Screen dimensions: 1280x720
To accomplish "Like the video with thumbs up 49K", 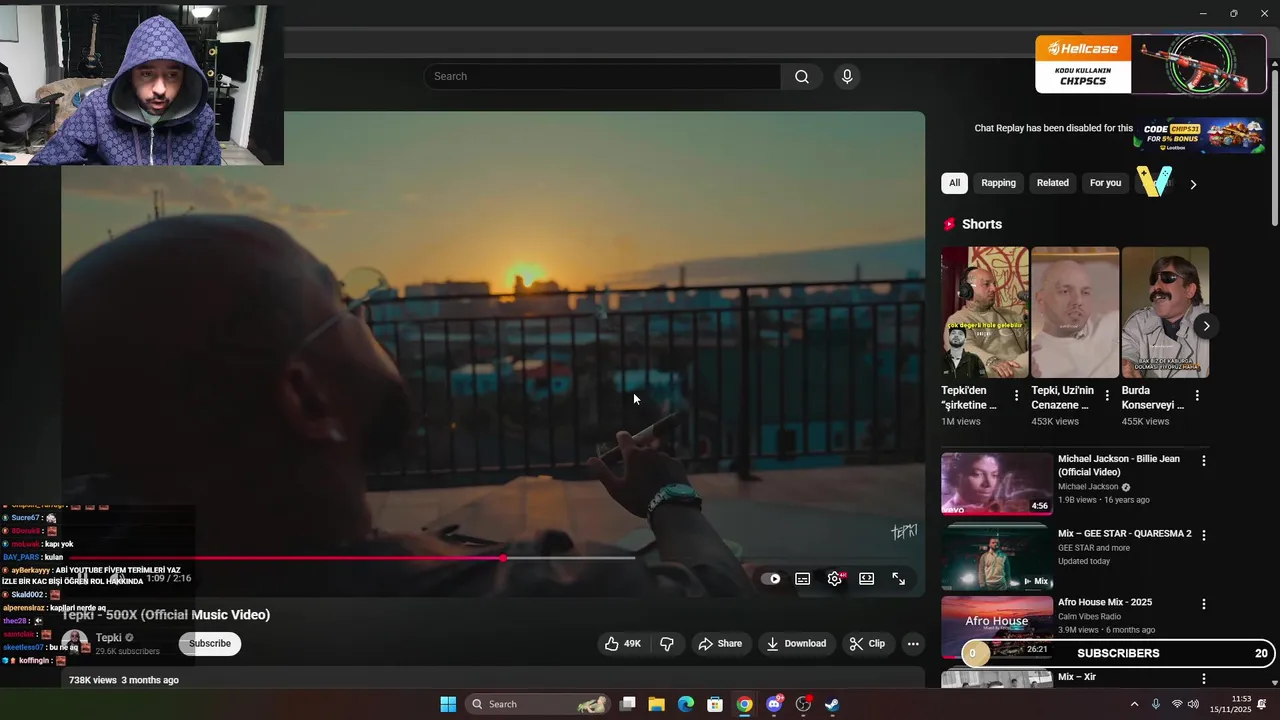I will point(622,644).
